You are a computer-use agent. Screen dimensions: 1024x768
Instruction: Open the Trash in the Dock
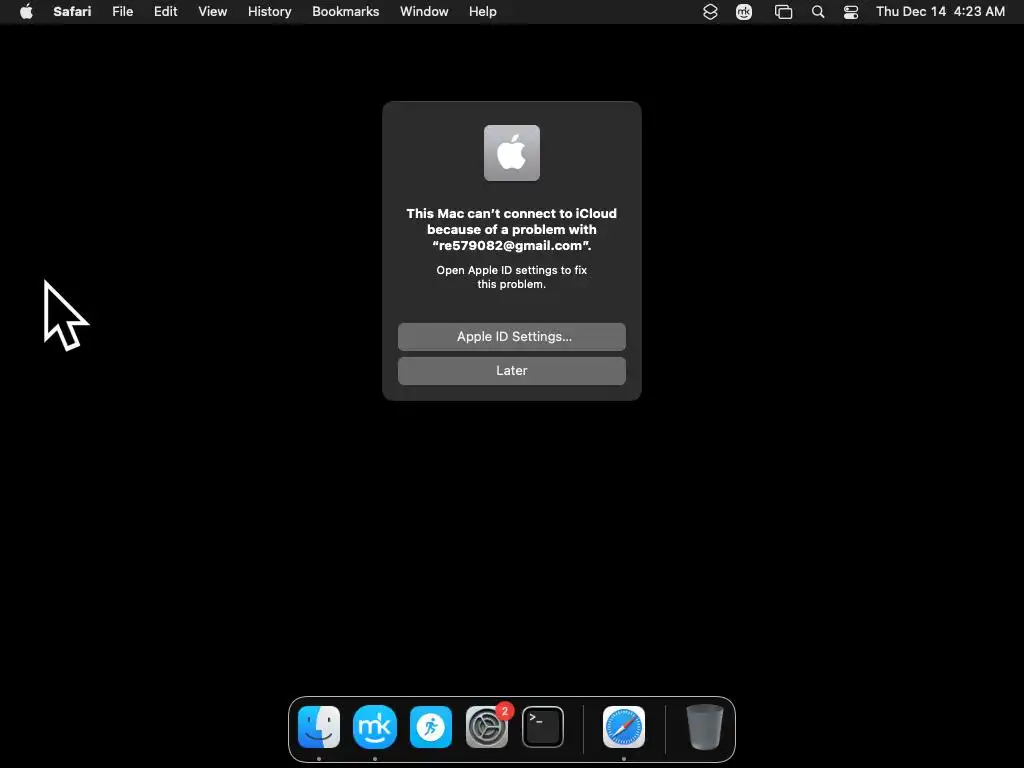click(705, 727)
